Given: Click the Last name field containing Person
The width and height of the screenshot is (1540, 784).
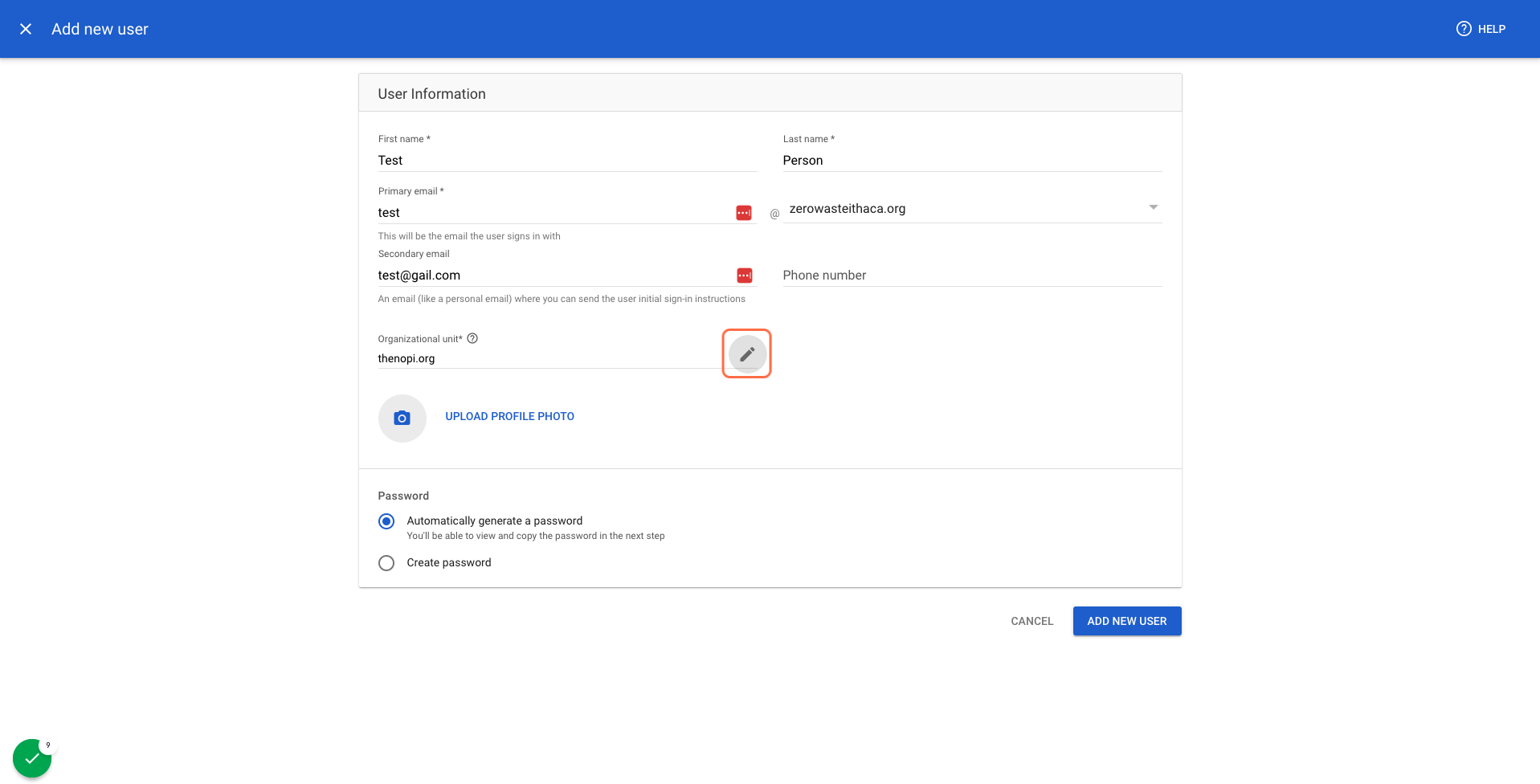Looking at the screenshot, I should (x=972, y=161).
